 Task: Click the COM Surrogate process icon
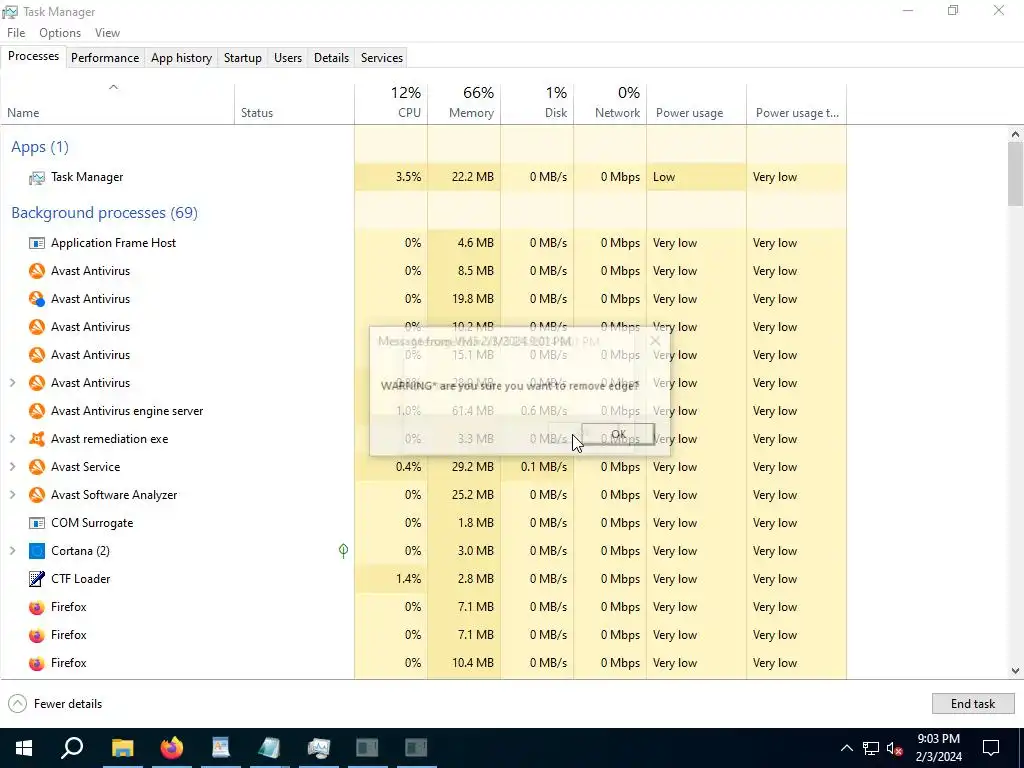pos(37,523)
